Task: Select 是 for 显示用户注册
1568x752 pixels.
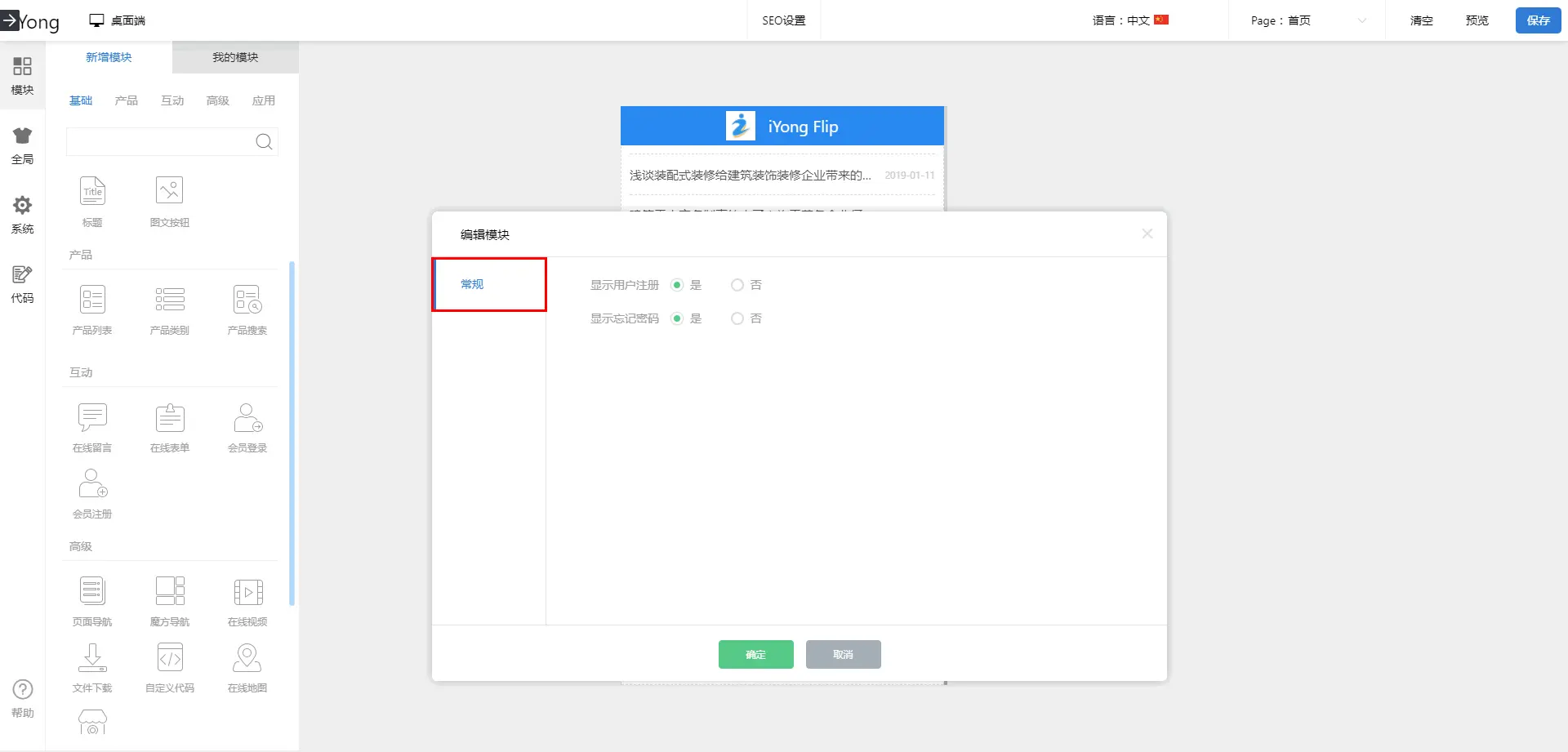Action: (677, 285)
